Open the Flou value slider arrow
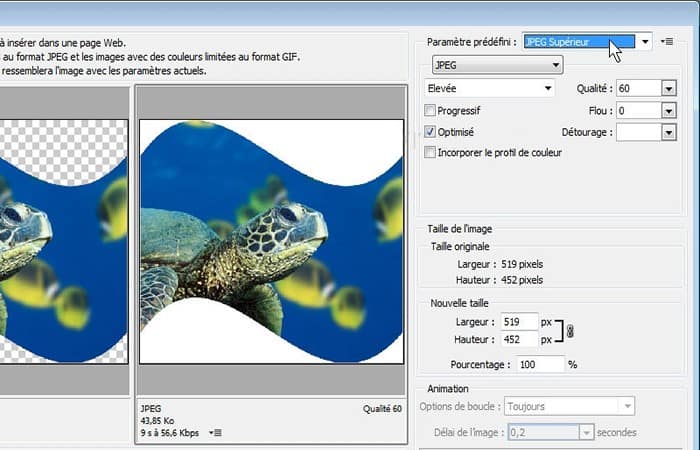Screen dimensions: 700x450 pyautogui.click(x=668, y=110)
